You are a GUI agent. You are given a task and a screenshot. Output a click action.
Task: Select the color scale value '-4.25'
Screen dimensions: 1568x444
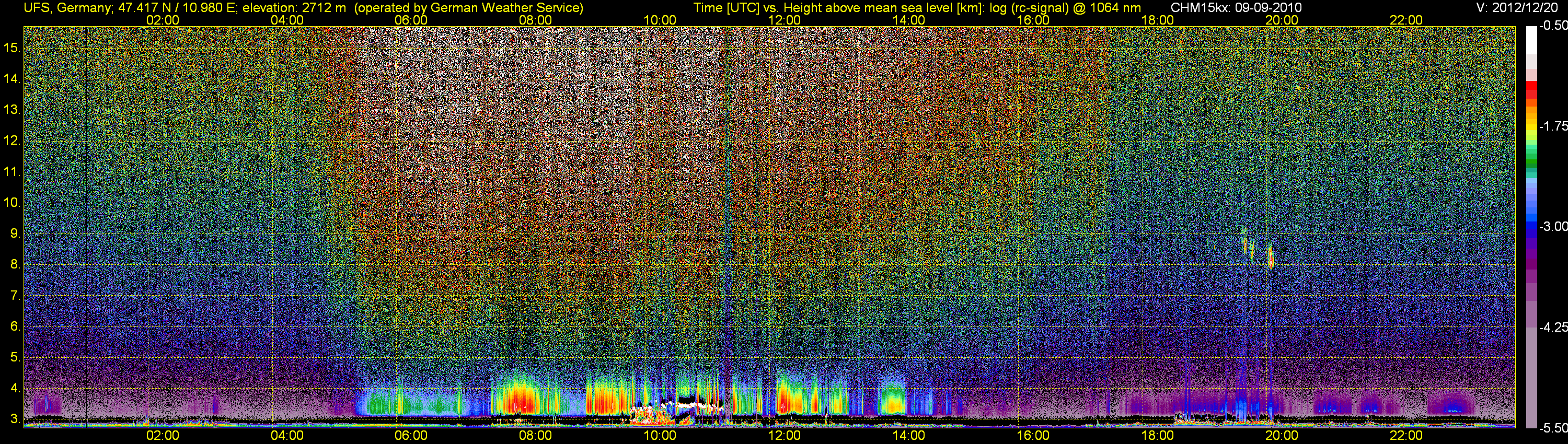tap(1553, 327)
